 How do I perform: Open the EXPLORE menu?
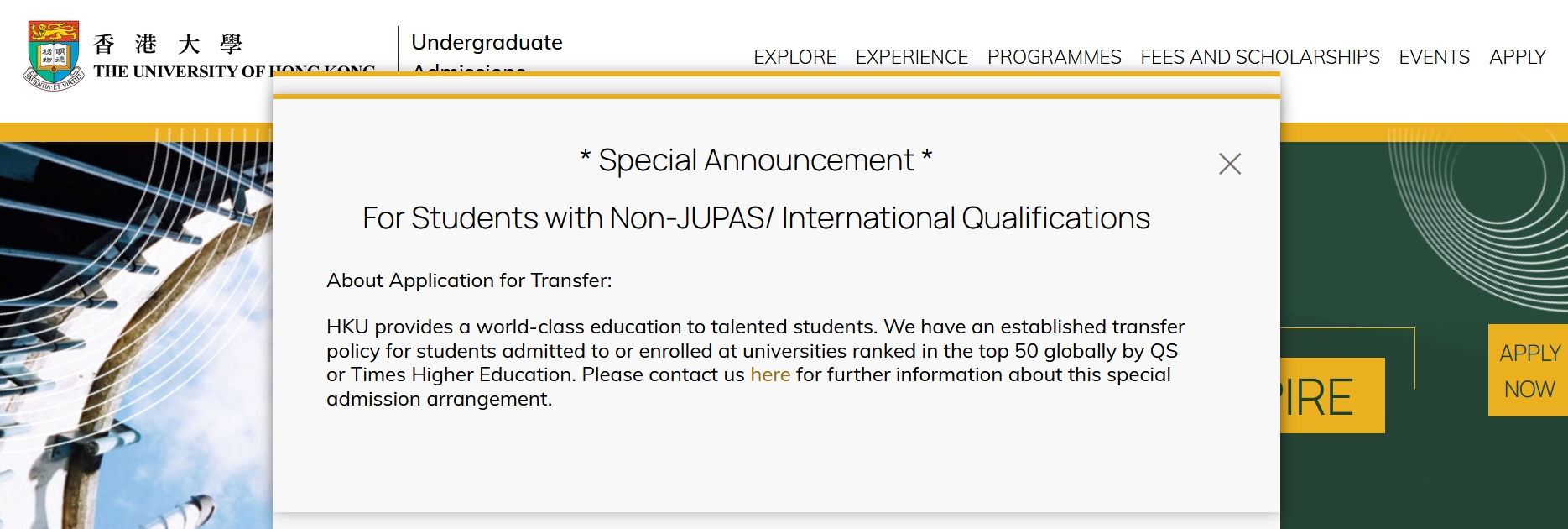point(794,57)
